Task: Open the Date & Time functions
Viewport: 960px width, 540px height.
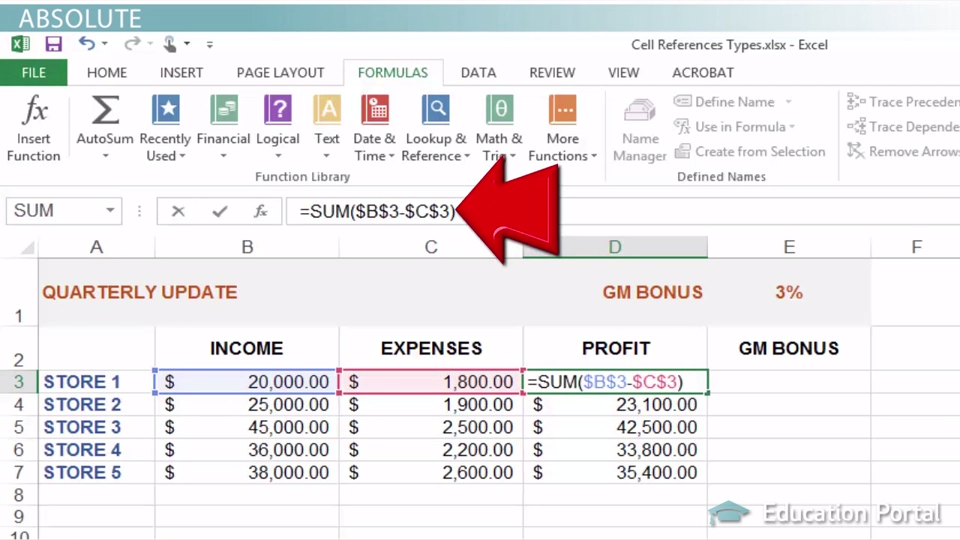Action: [374, 127]
